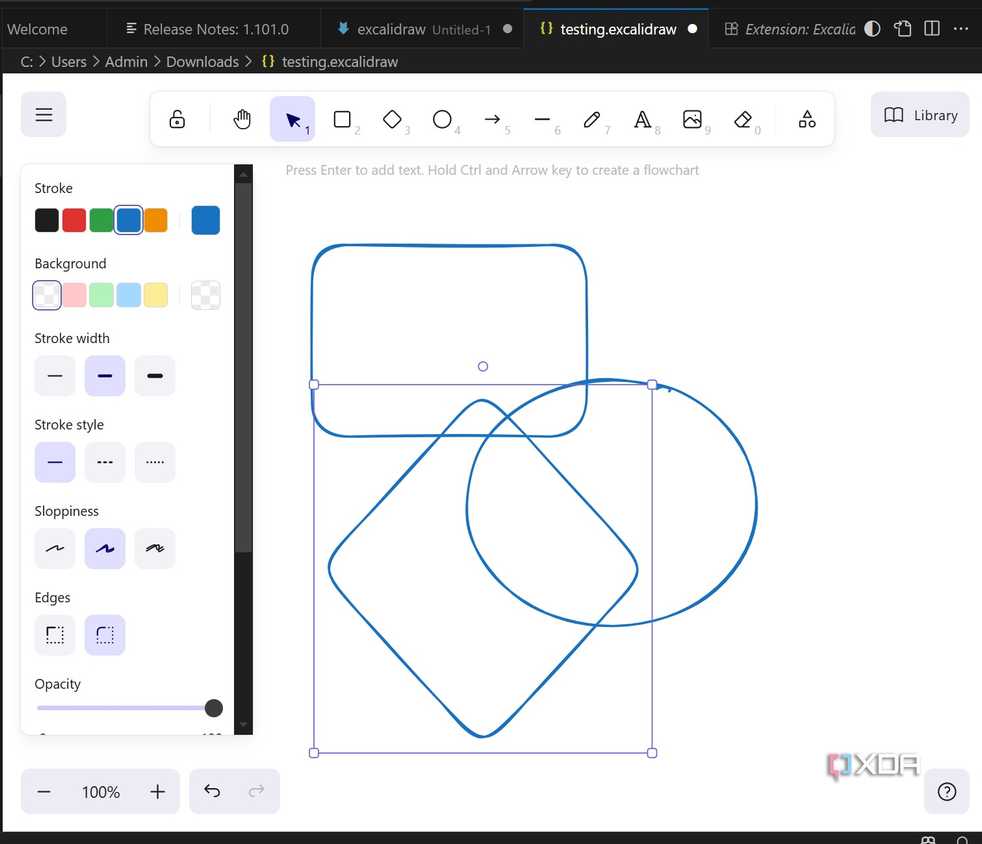Viewport: 982px width, 844px height.
Task: Open the hamburger main menu
Action: (44, 115)
